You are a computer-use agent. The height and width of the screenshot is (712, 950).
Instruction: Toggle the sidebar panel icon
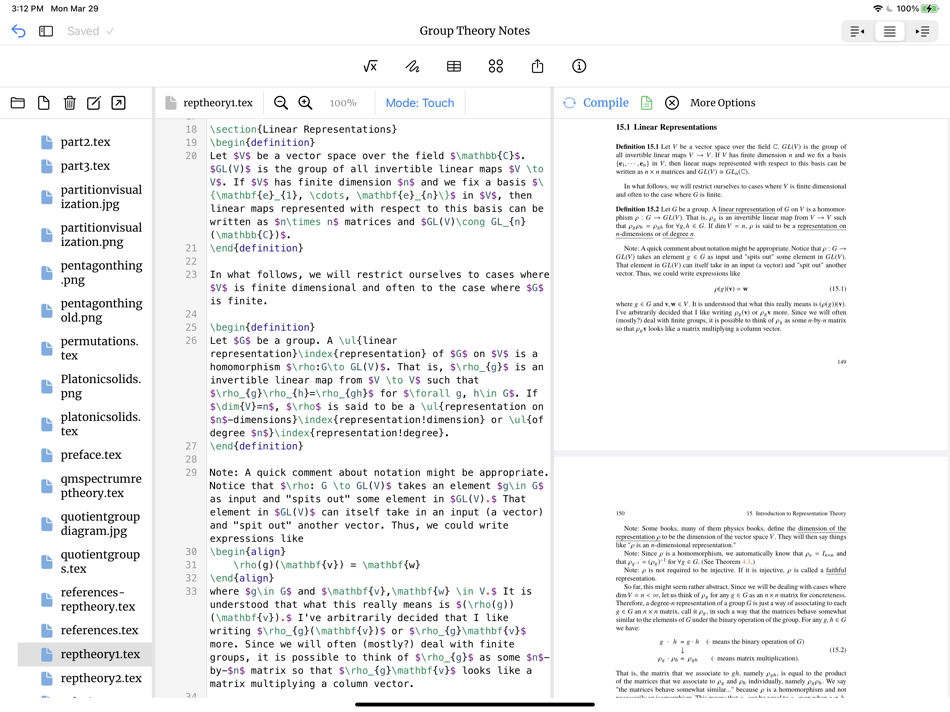tap(46, 31)
